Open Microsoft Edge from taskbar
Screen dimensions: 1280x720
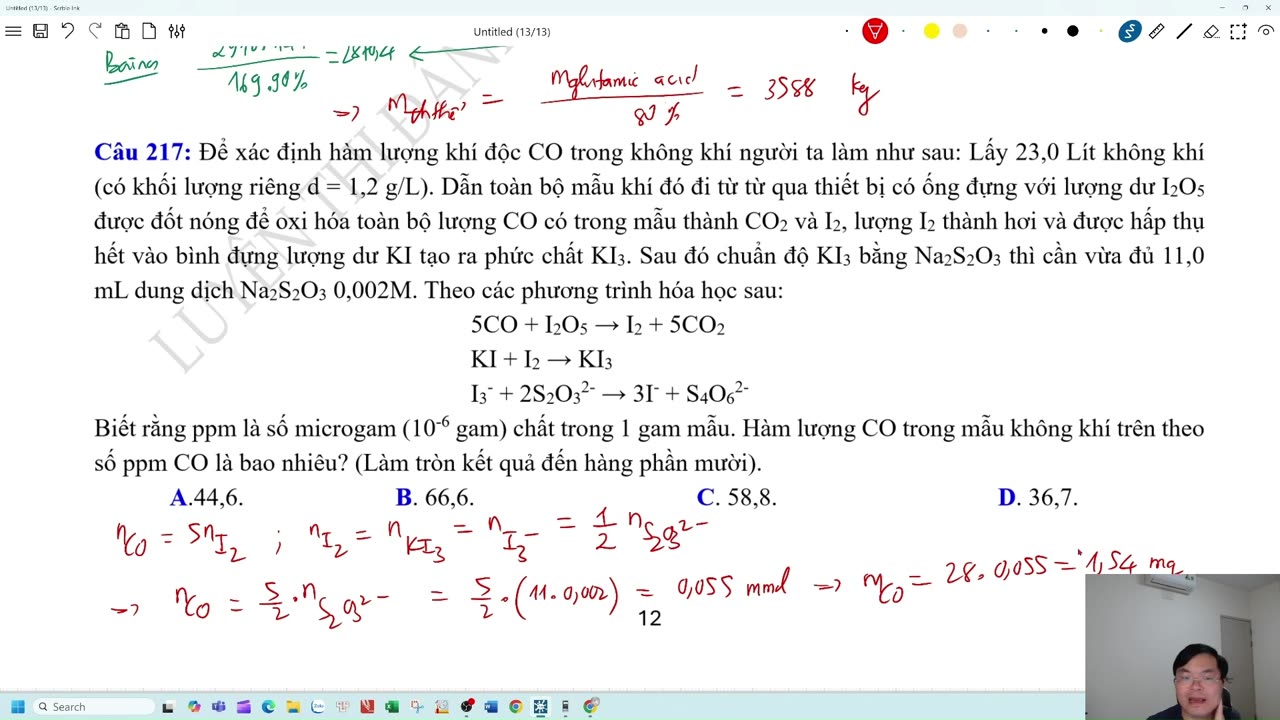point(268,707)
